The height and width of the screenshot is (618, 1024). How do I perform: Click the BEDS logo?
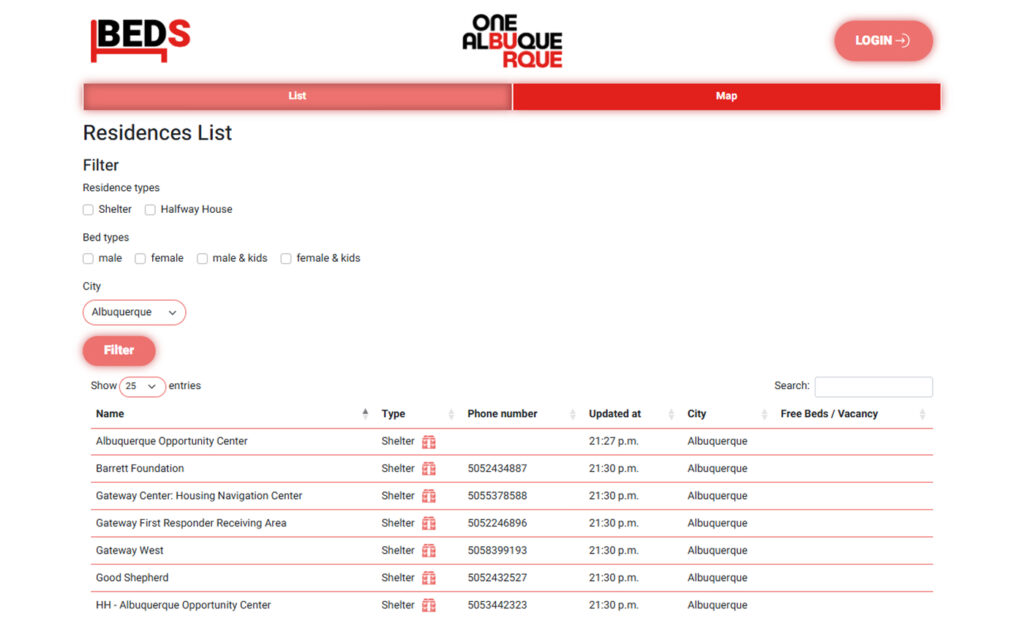point(140,41)
